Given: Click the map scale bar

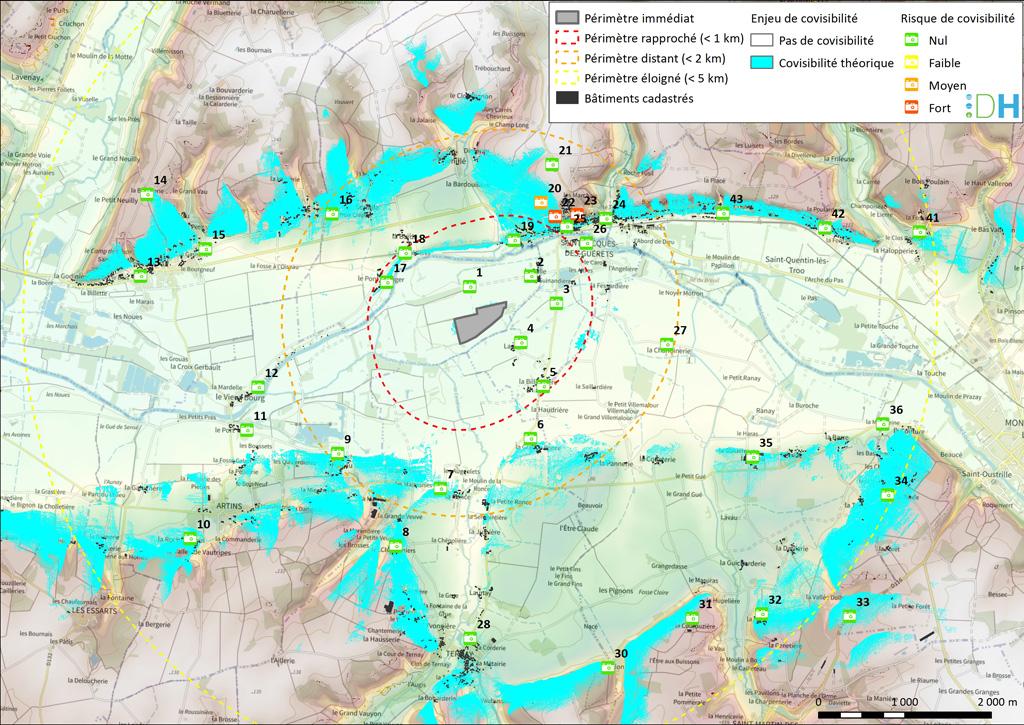Looking at the screenshot, I should pos(905,714).
